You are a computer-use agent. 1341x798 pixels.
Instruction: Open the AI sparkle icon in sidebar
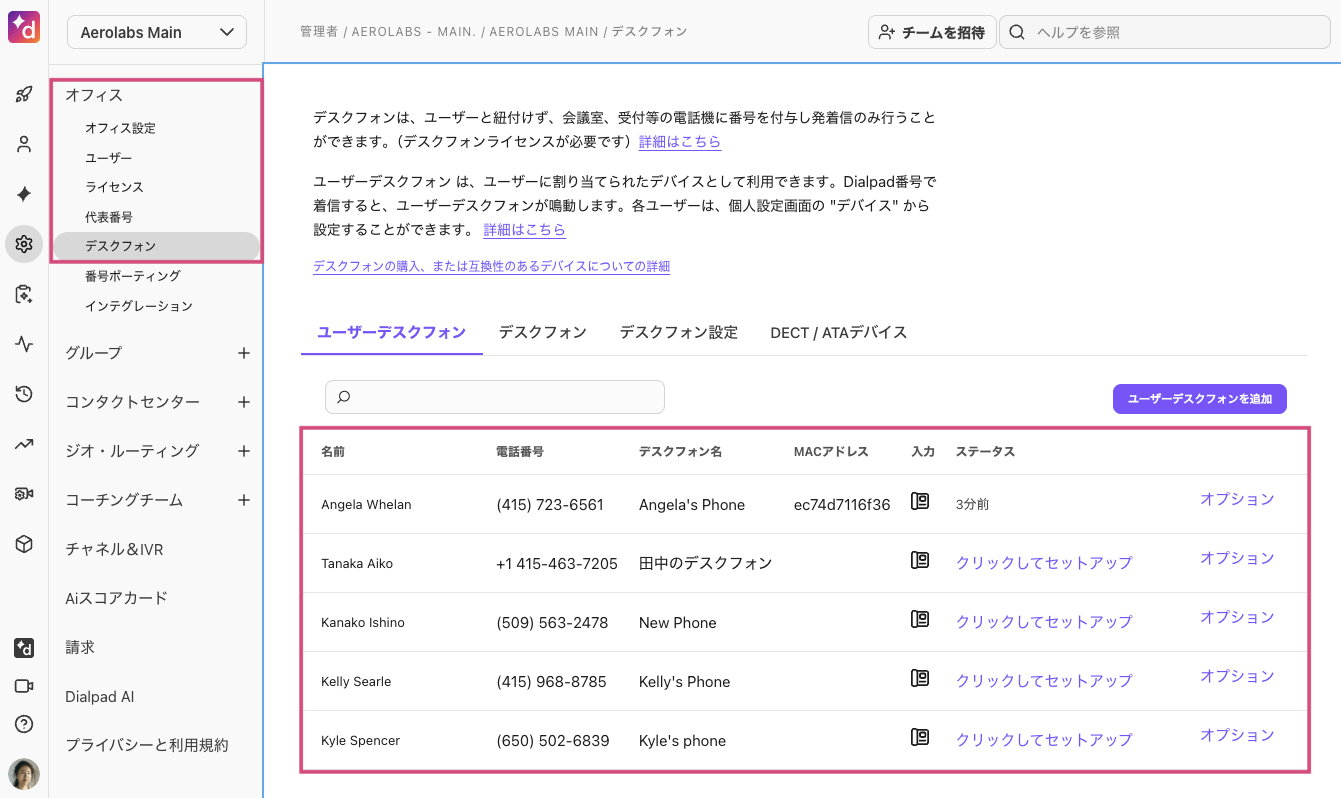(x=24, y=194)
